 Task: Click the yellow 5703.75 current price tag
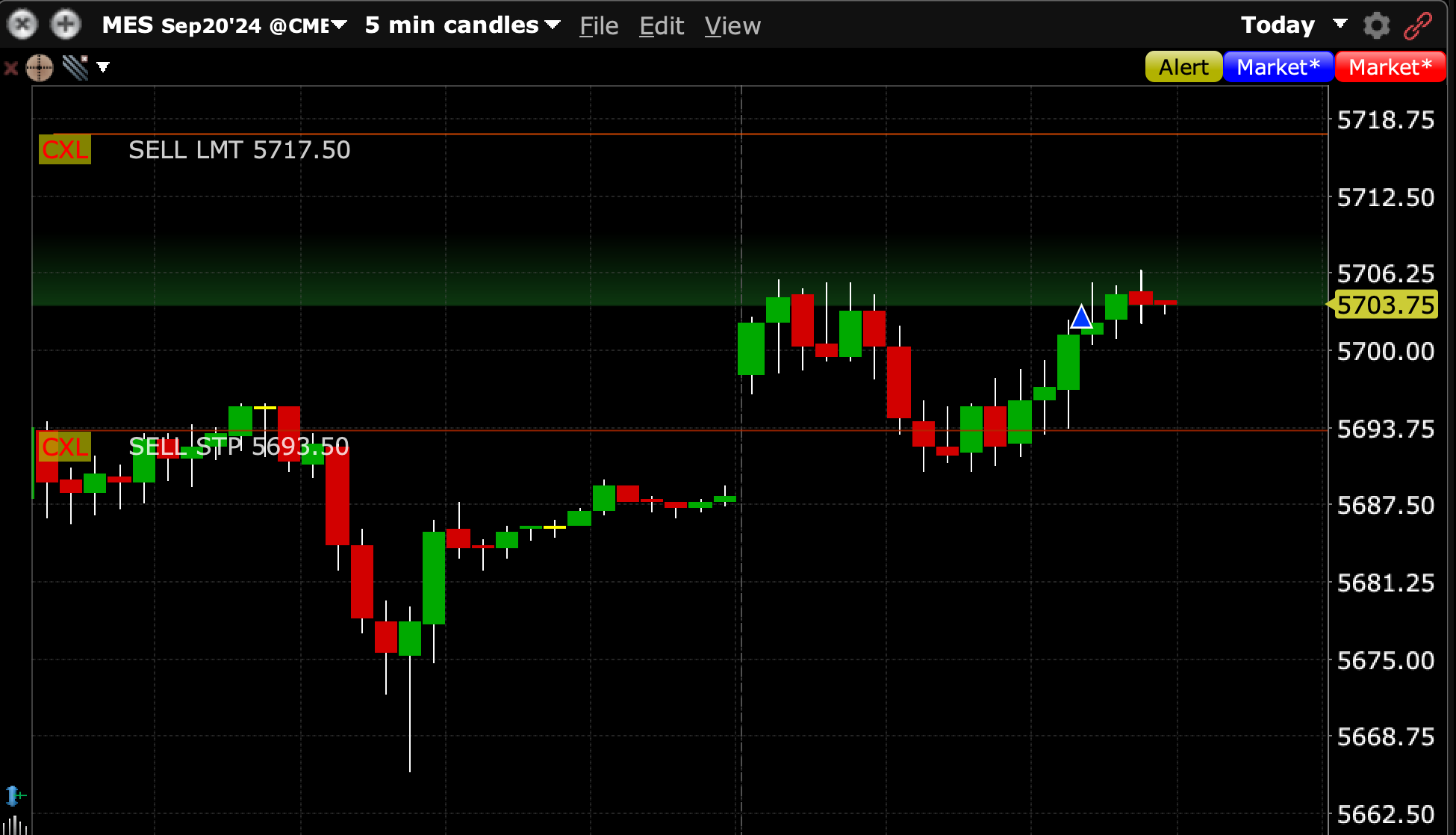point(1385,305)
